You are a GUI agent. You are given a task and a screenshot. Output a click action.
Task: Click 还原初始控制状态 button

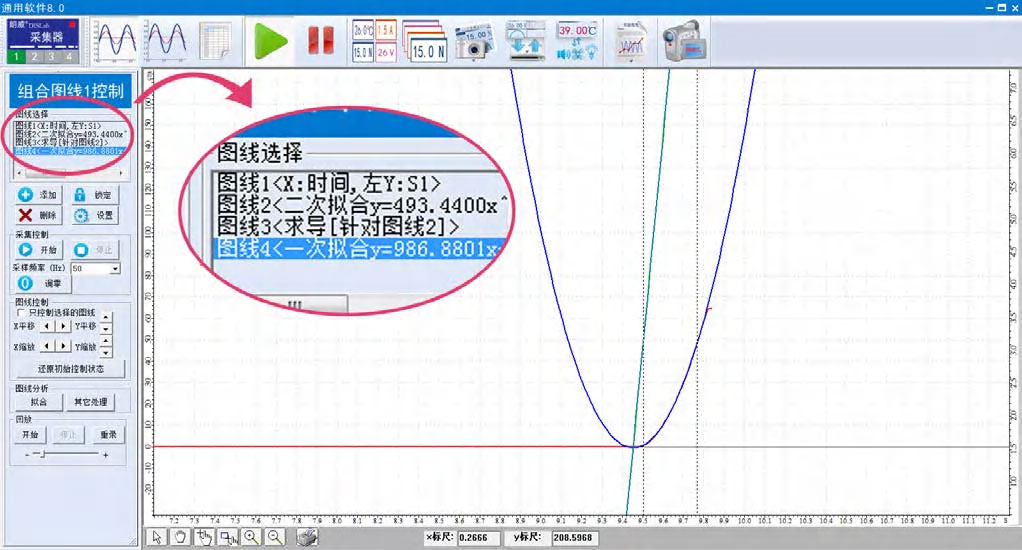[69, 368]
